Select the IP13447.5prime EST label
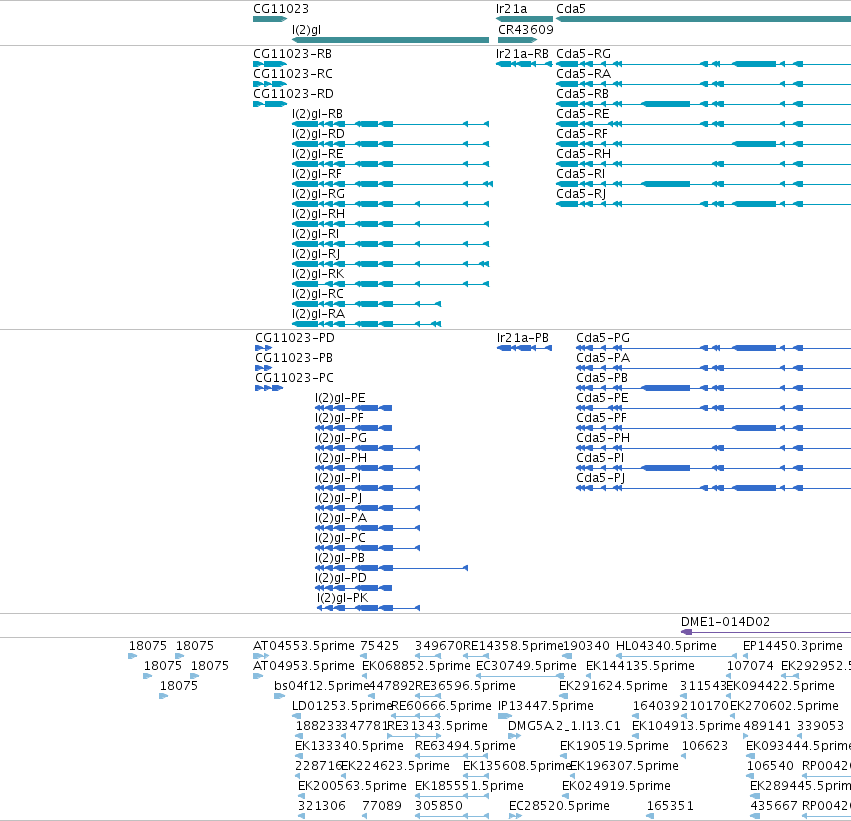The height and width of the screenshot is (821, 851). tap(545, 706)
